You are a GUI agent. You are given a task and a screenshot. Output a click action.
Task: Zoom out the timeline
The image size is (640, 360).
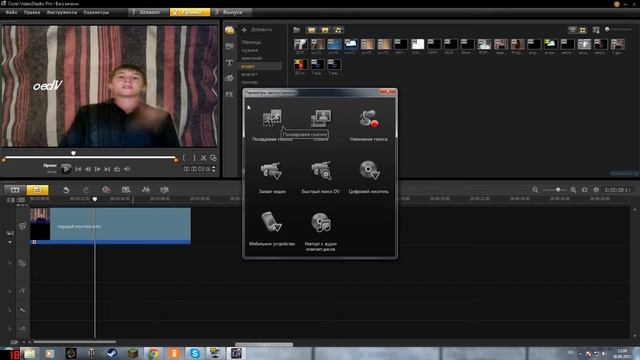click(535, 190)
